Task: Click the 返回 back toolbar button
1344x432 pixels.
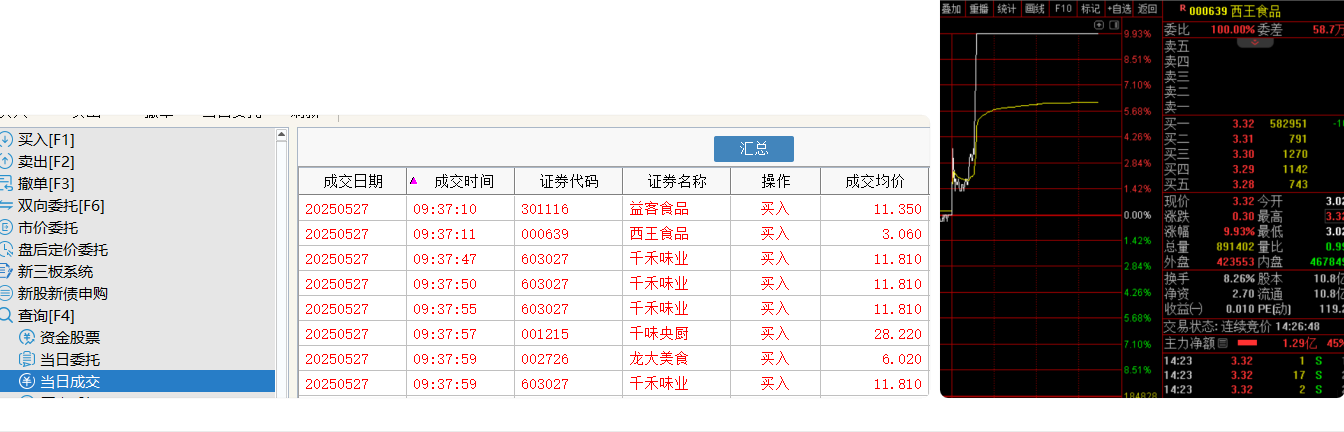Action: point(1147,8)
